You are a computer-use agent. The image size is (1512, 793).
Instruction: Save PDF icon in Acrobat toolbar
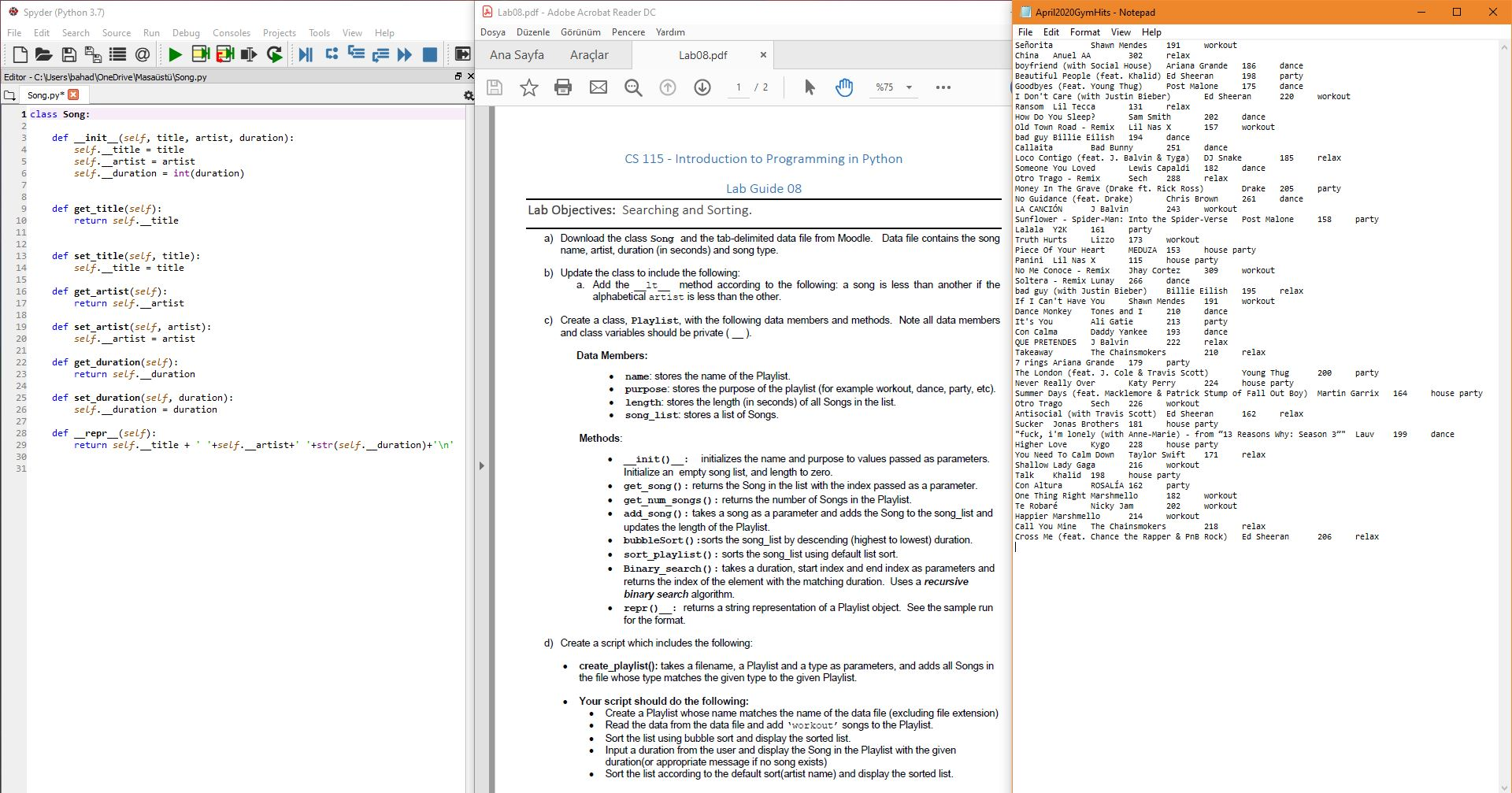(x=495, y=87)
